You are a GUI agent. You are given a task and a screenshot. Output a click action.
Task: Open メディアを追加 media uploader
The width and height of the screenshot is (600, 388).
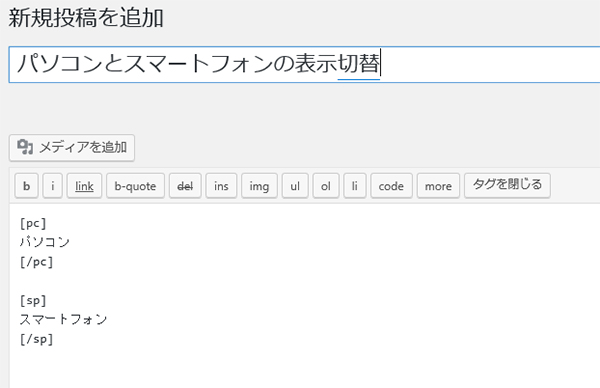(72, 148)
